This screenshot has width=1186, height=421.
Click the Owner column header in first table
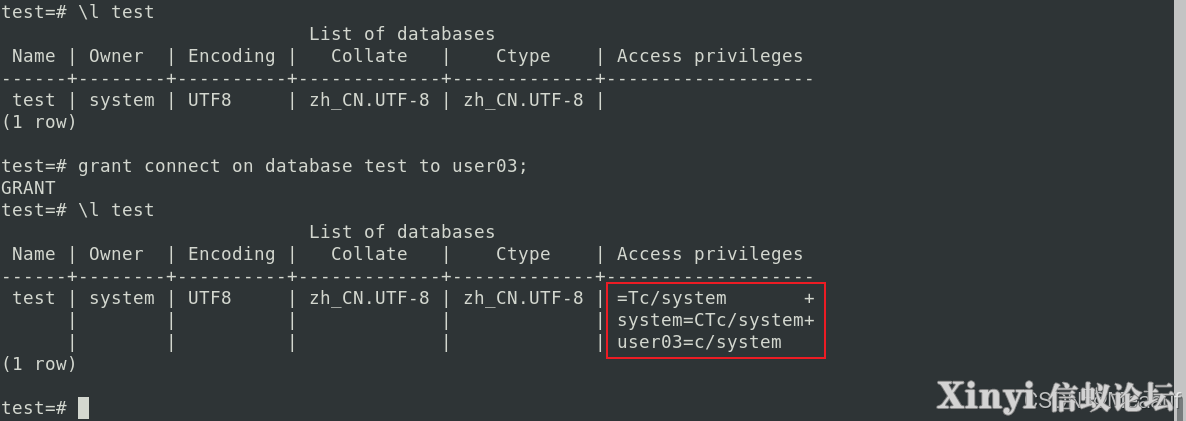(116, 56)
